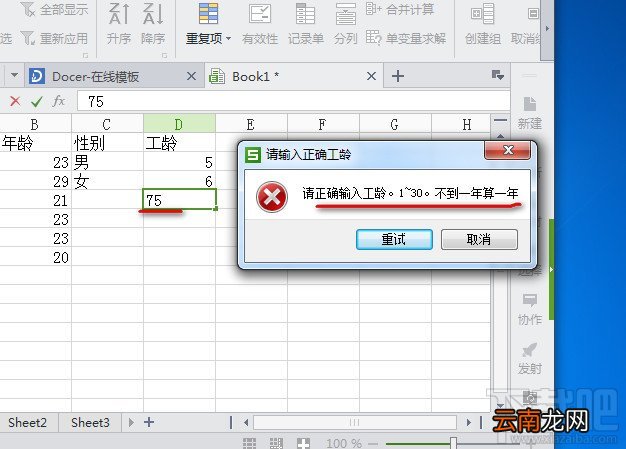This screenshot has height=449, width=626.
Task: Sort descending with the 降序 icon
Action: coord(153,14)
